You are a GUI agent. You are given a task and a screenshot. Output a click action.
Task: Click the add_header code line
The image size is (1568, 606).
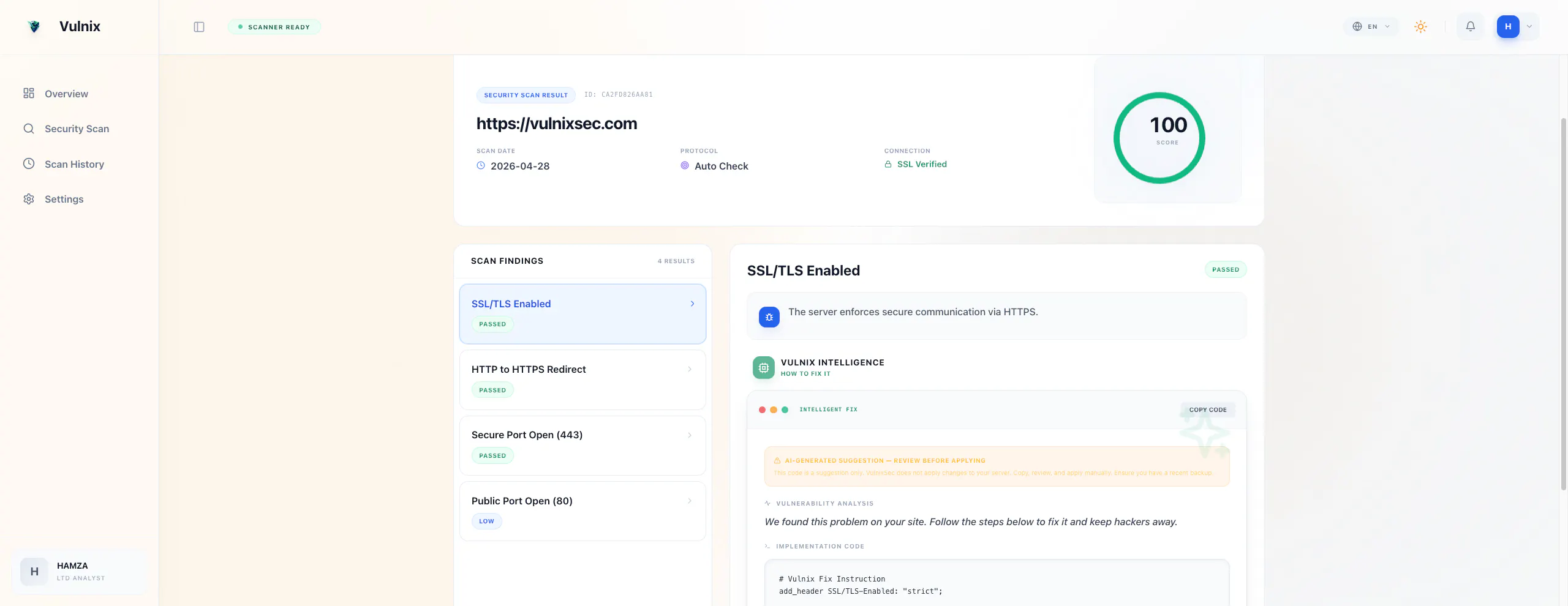pyautogui.click(x=861, y=591)
